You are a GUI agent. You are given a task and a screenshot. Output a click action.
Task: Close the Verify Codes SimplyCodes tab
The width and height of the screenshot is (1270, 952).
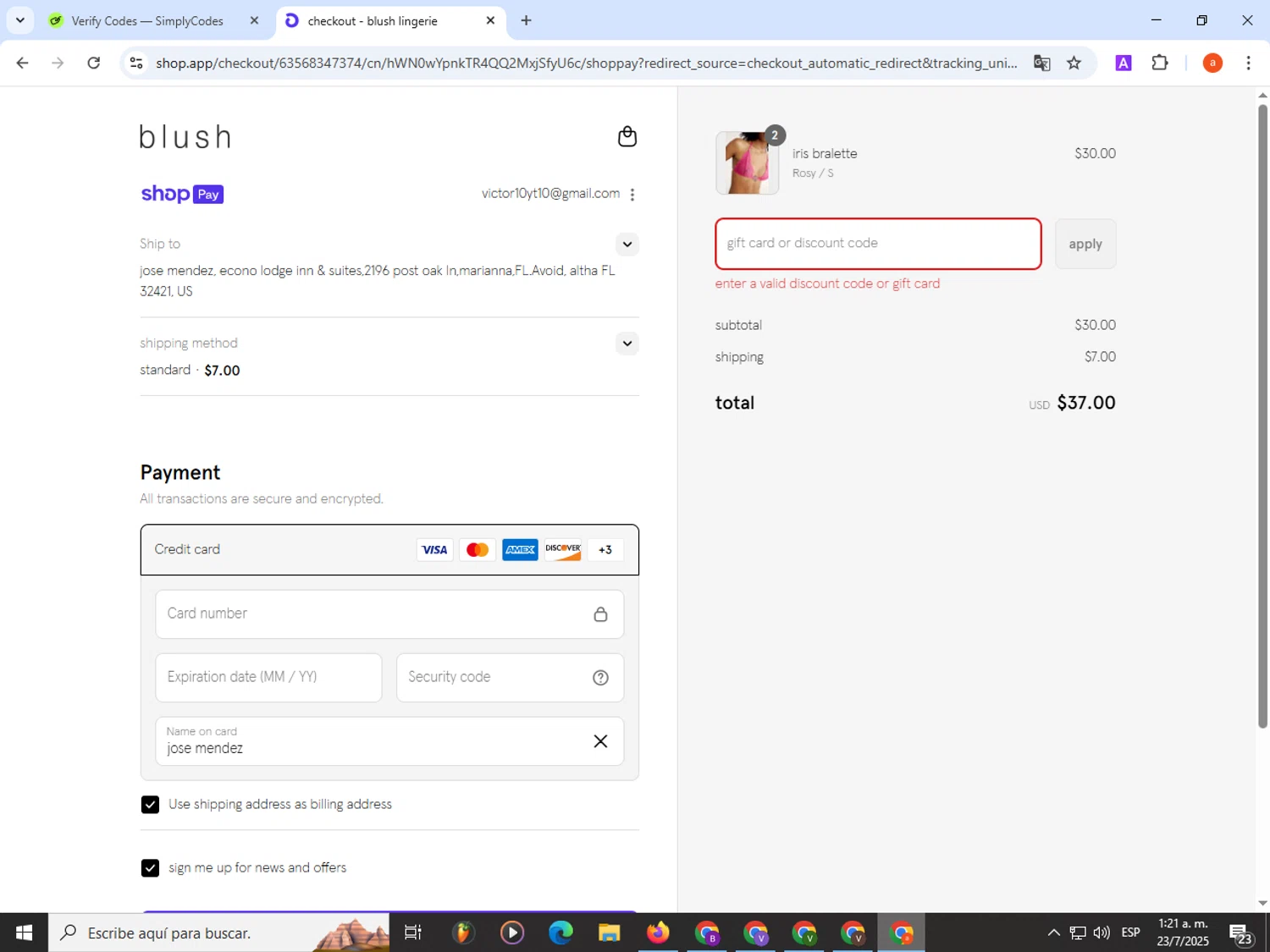click(x=254, y=21)
